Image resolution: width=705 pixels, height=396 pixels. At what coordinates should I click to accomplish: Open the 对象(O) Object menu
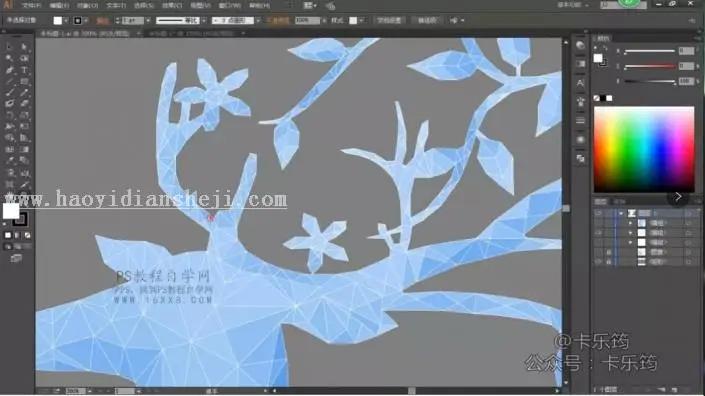[87, 6]
